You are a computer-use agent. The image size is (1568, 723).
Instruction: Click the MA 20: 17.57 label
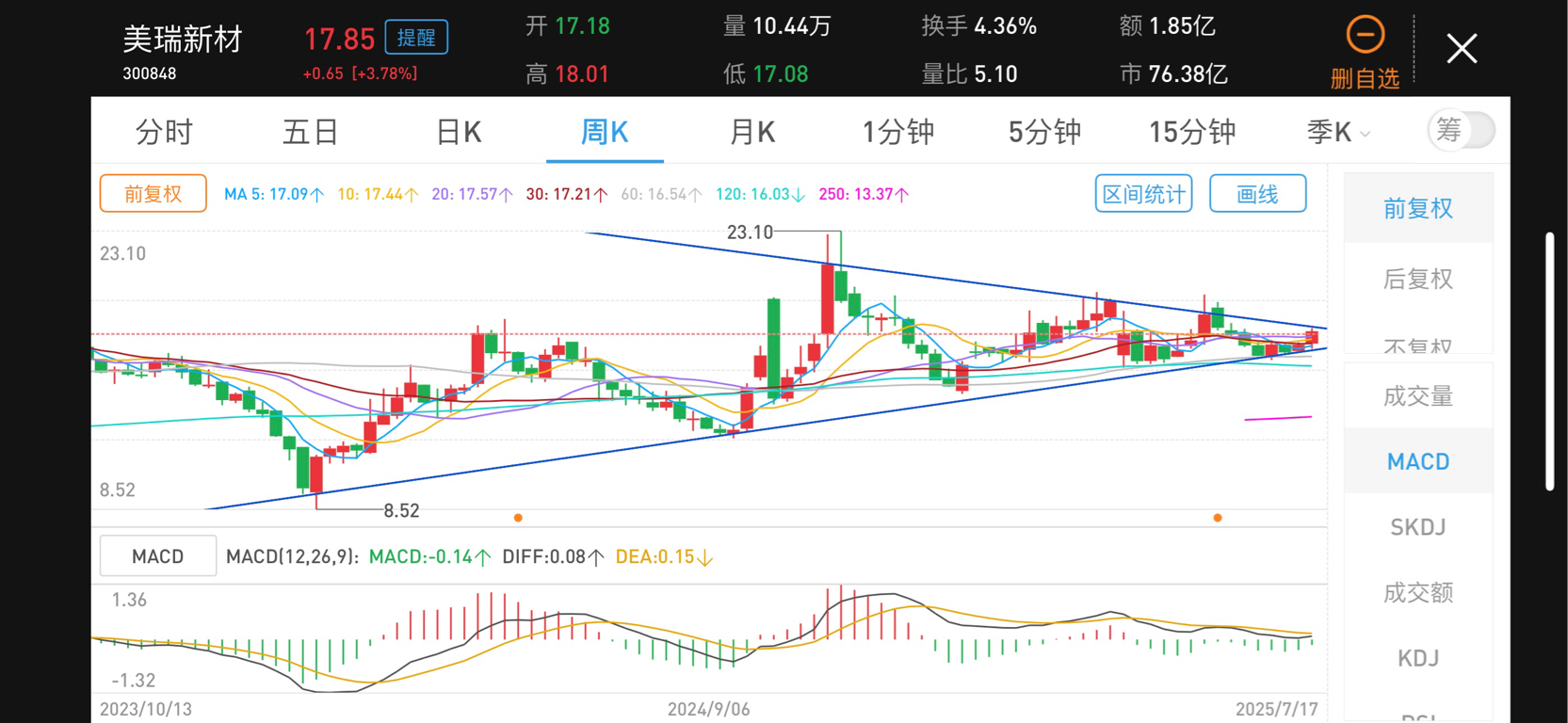coord(473,195)
